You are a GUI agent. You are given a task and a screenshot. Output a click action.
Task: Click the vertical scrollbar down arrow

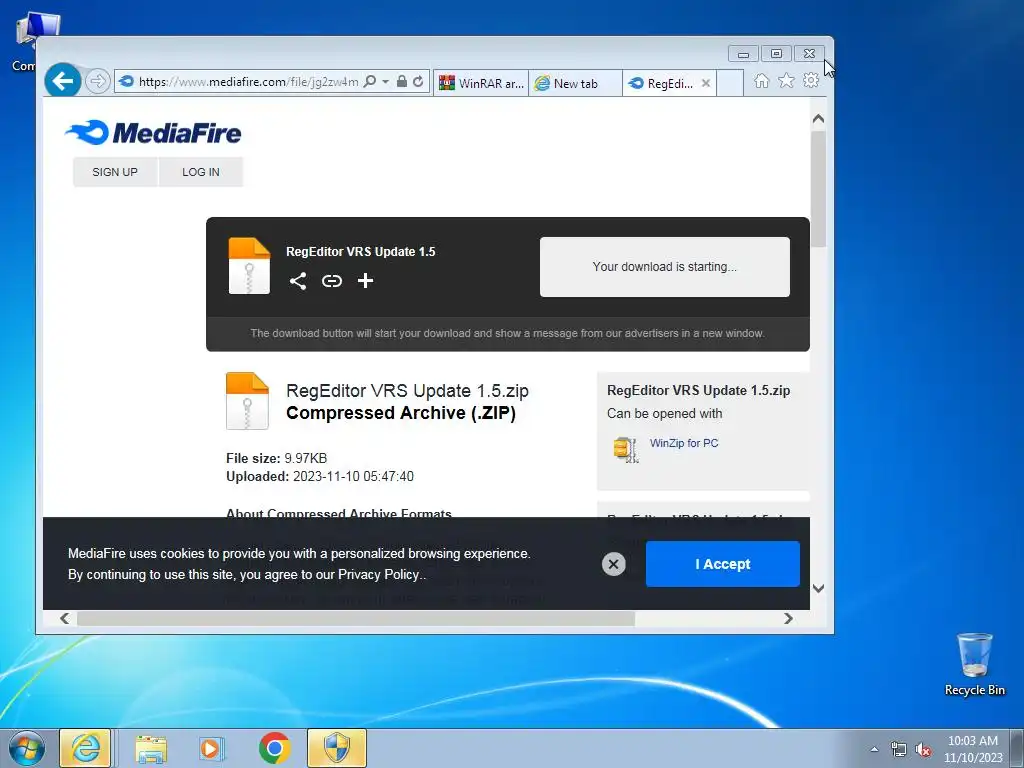tap(818, 588)
